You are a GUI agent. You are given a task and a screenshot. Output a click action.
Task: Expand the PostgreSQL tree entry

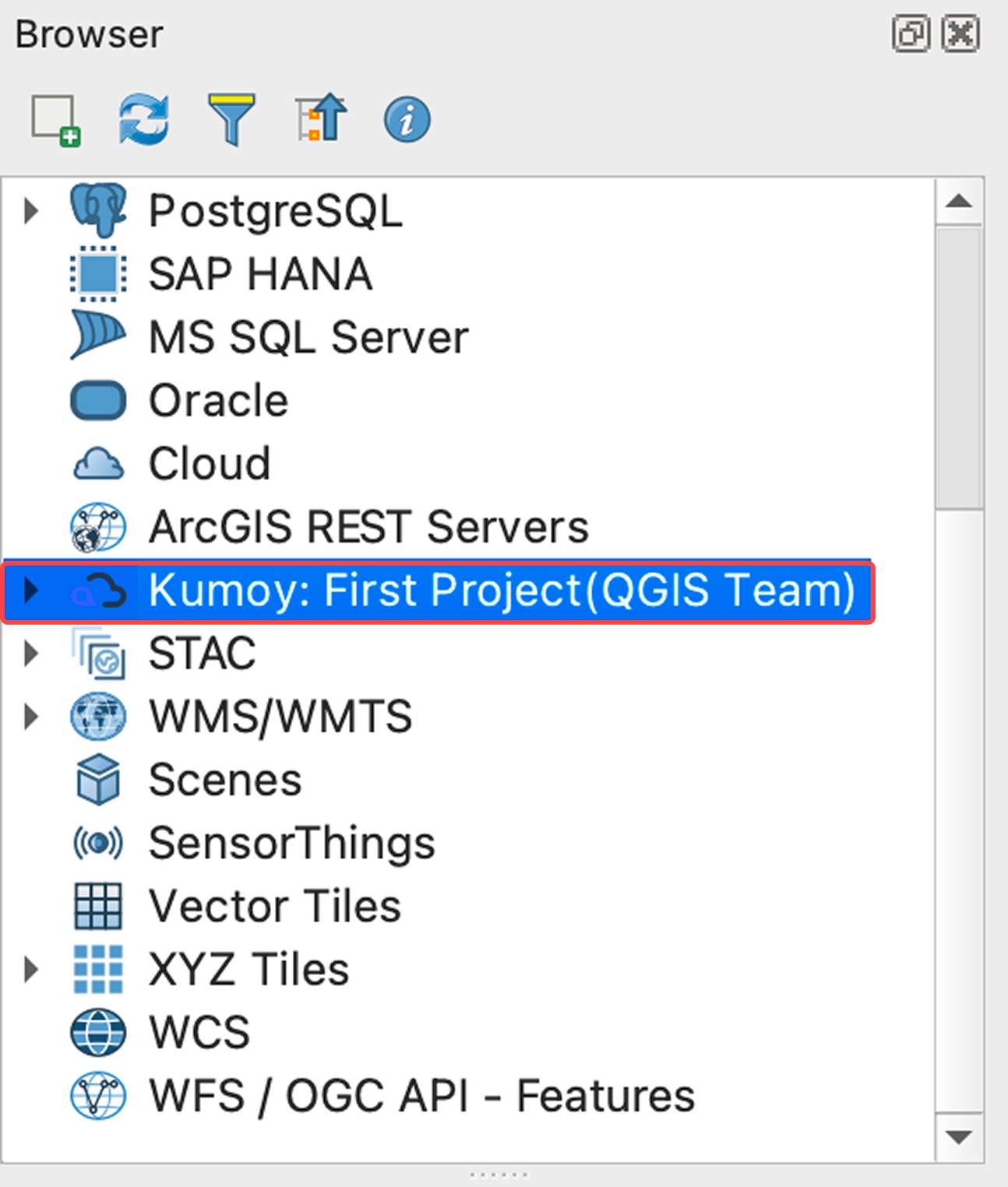[31, 209]
